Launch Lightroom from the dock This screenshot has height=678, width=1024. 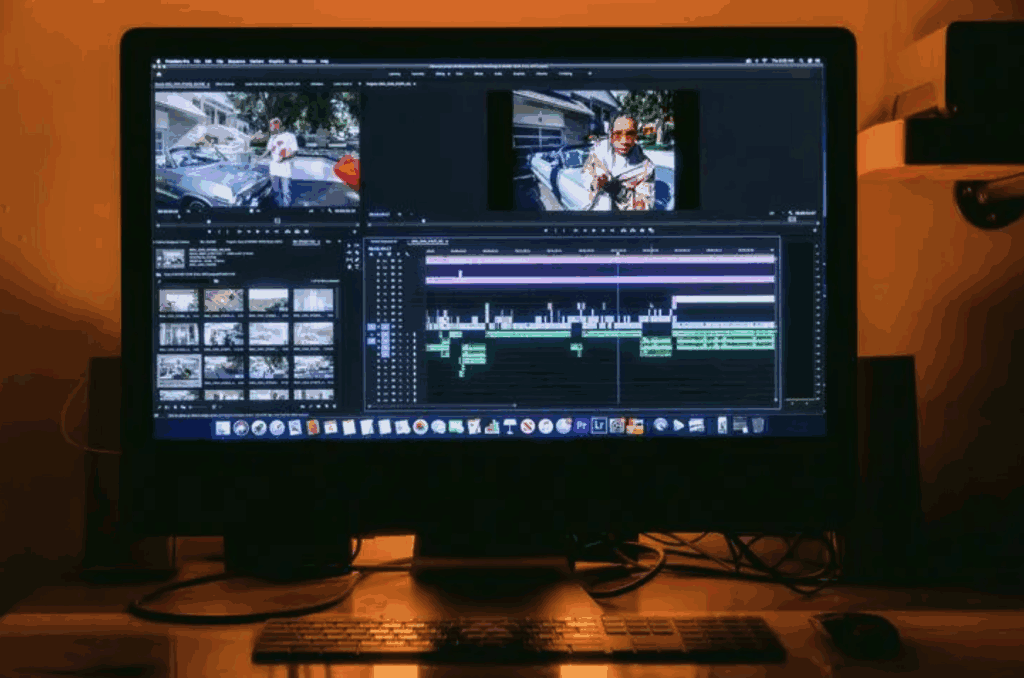point(599,426)
